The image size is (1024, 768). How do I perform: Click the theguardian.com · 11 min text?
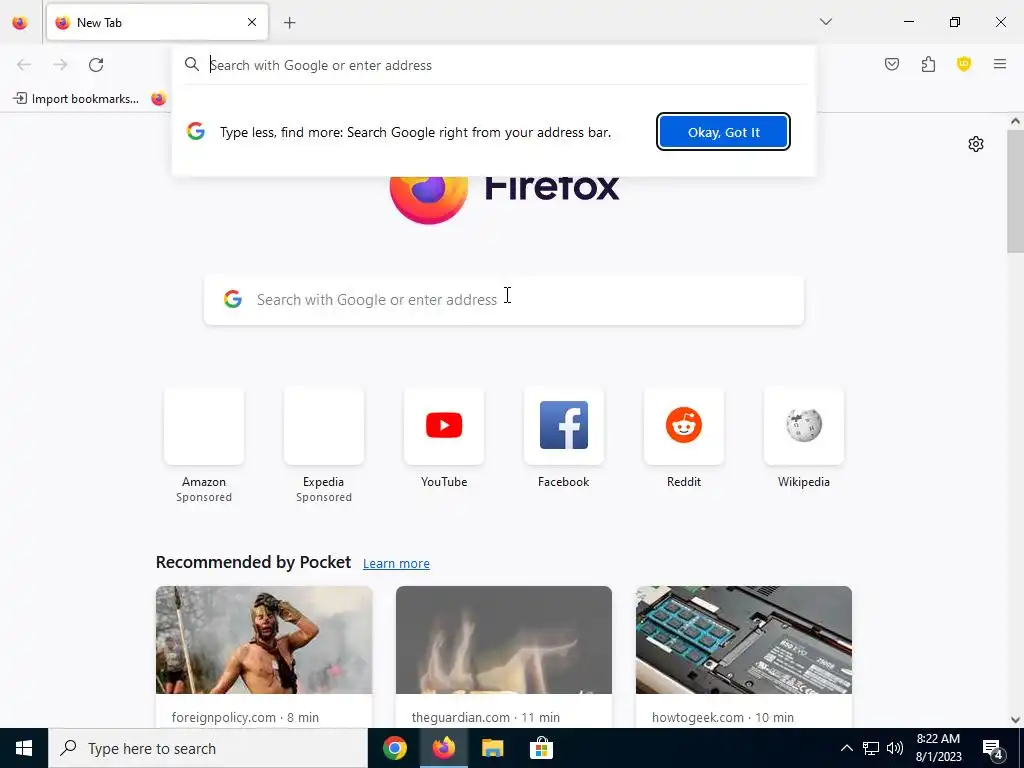click(486, 717)
